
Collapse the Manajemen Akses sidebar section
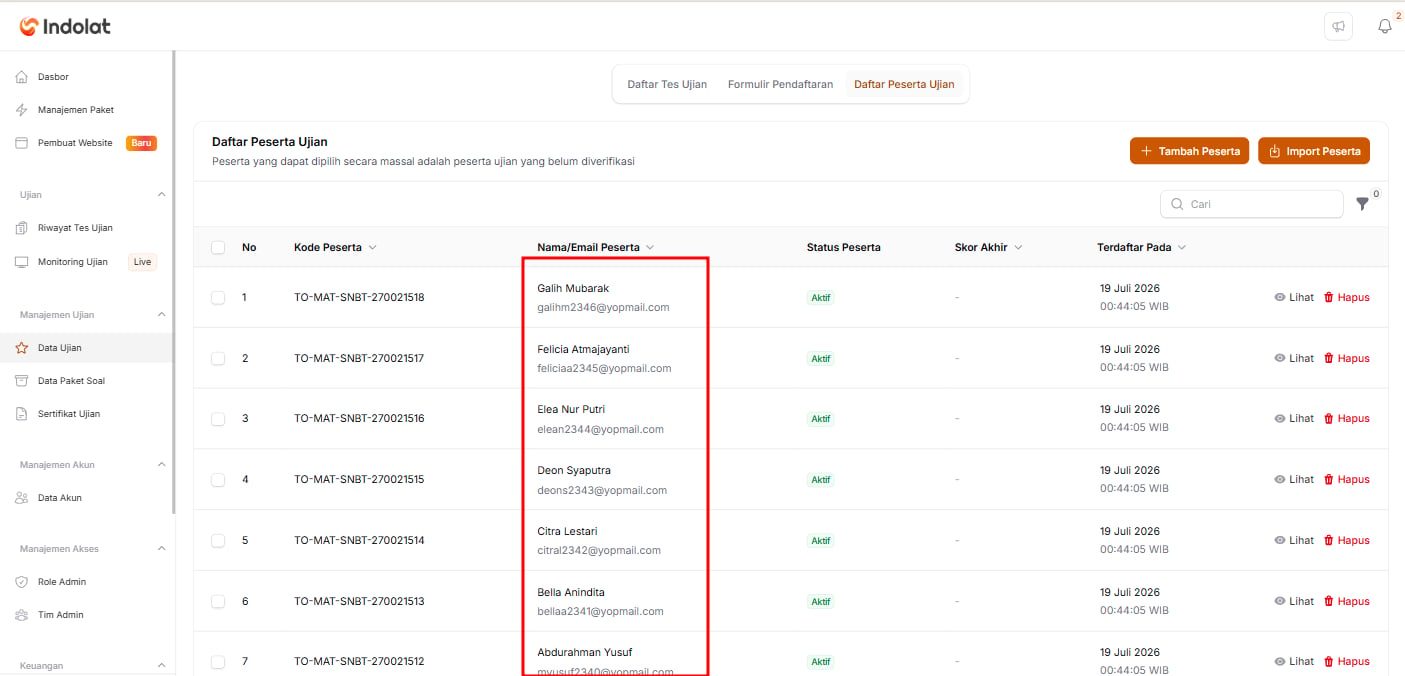(162, 549)
